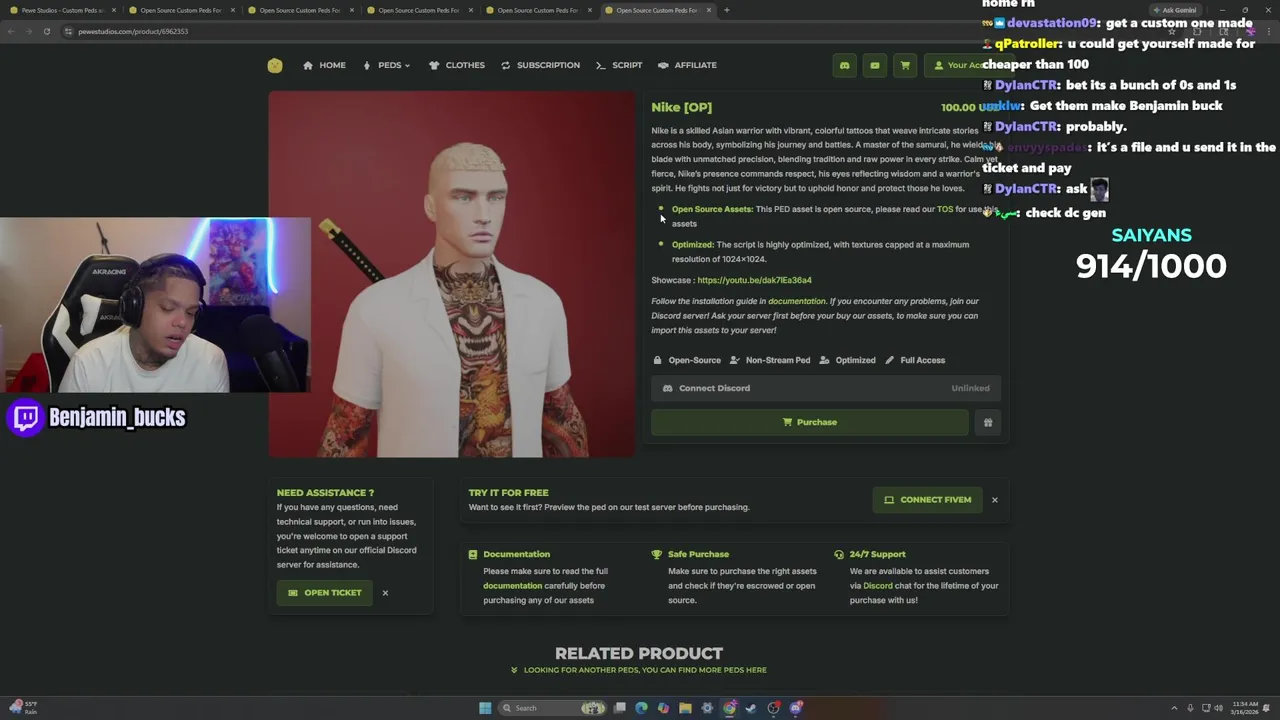Open Steam from the taskbar
Image resolution: width=1280 pixels, height=720 pixels.
(x=751, y=708)
